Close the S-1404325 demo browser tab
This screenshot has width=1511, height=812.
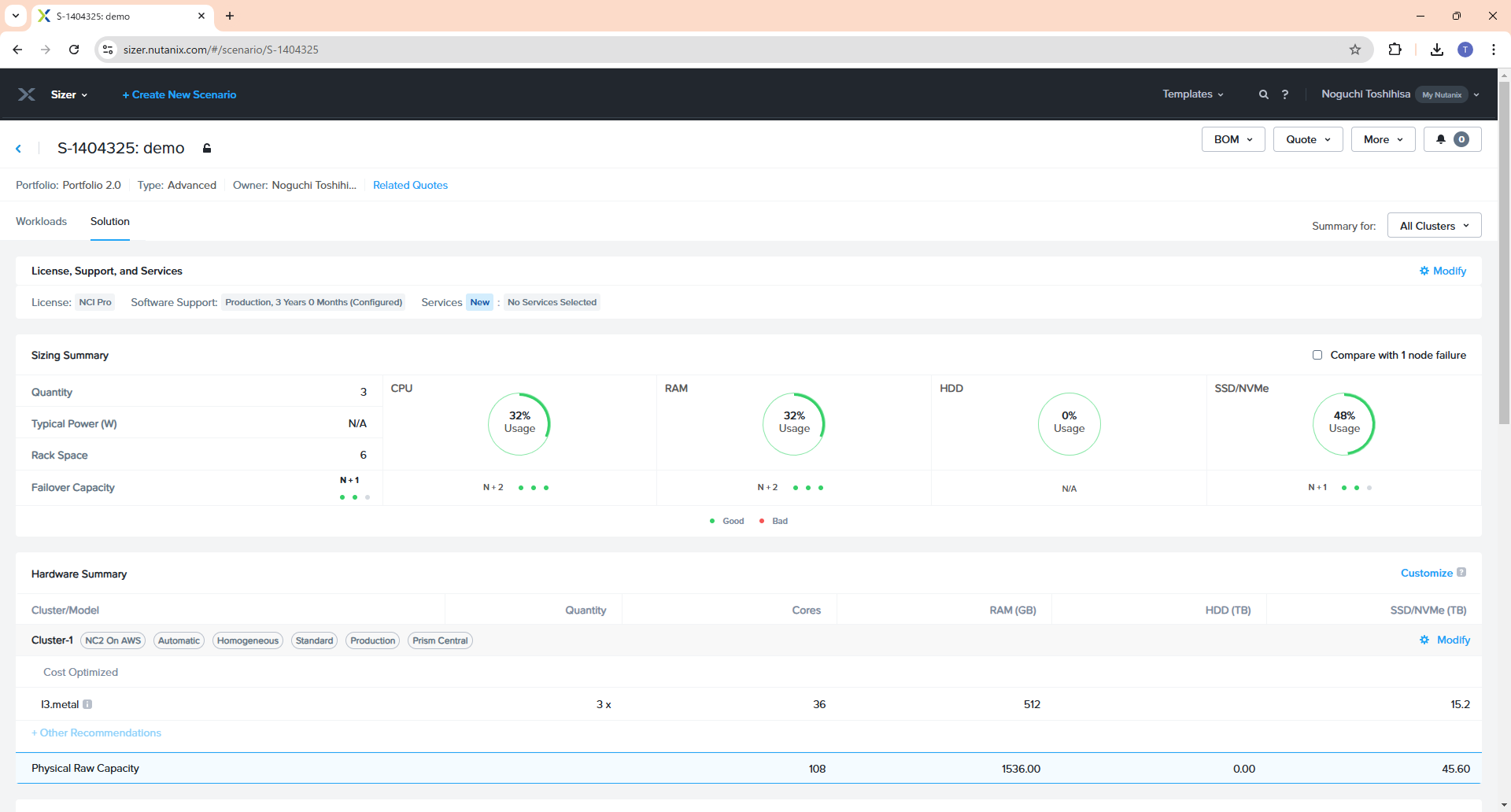click(x=201, y=16)
